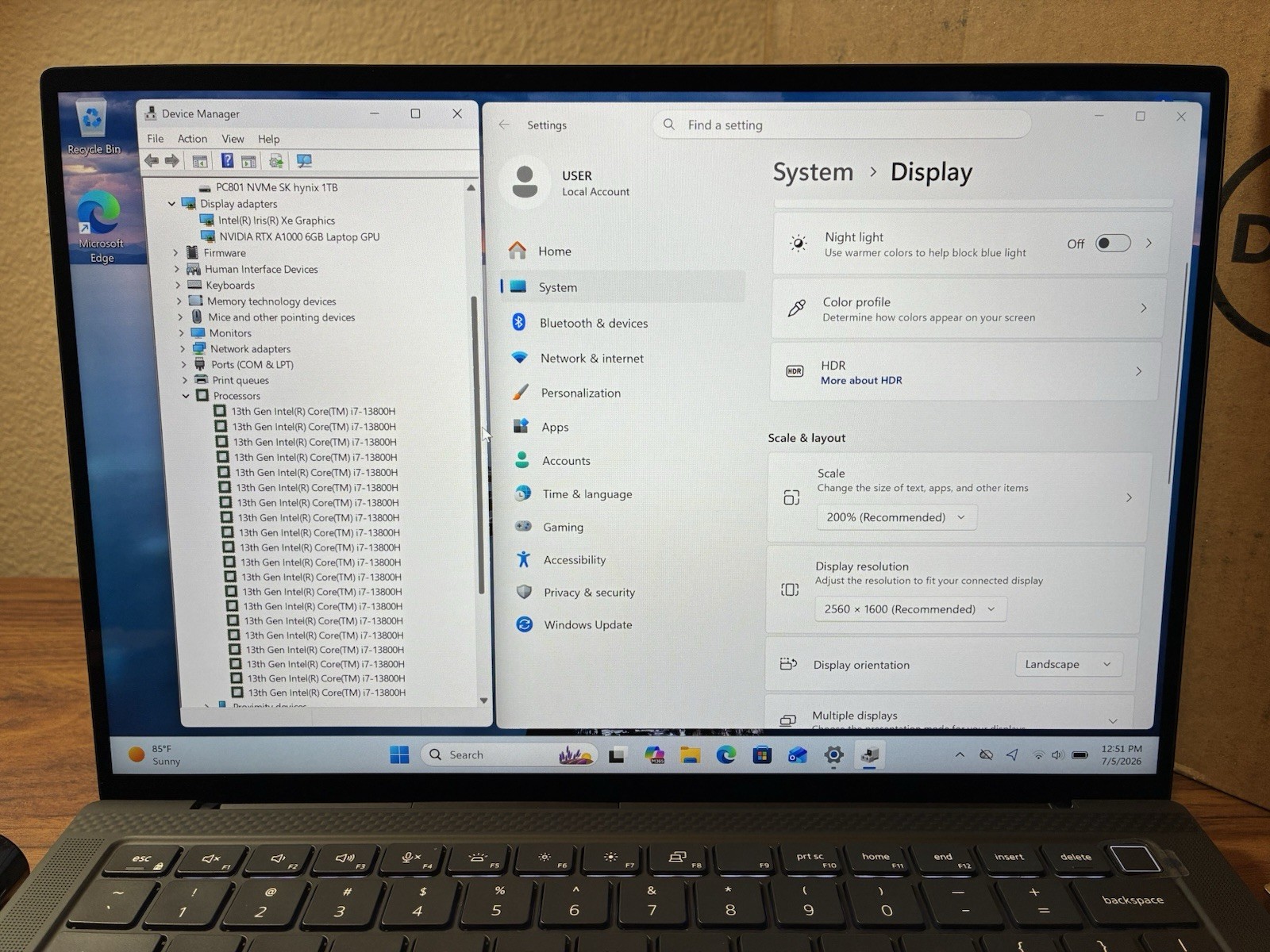Screen dimensions: 1270x952
Task: Click the Device Manager taskbar icon
Action: coord(870,754)
